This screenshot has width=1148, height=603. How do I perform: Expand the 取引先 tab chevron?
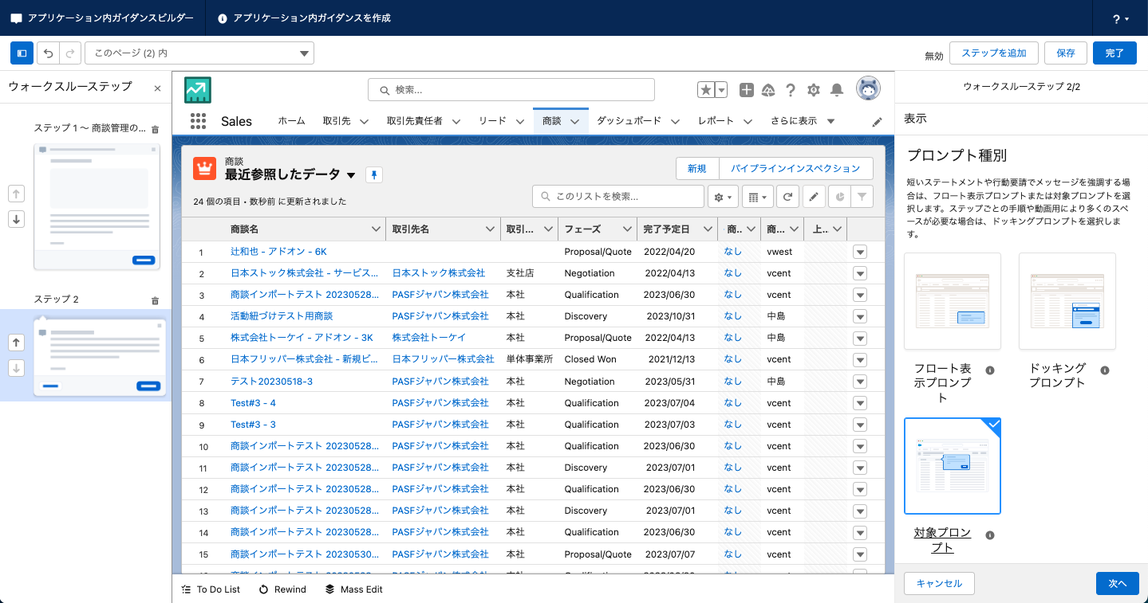point(364,121)
